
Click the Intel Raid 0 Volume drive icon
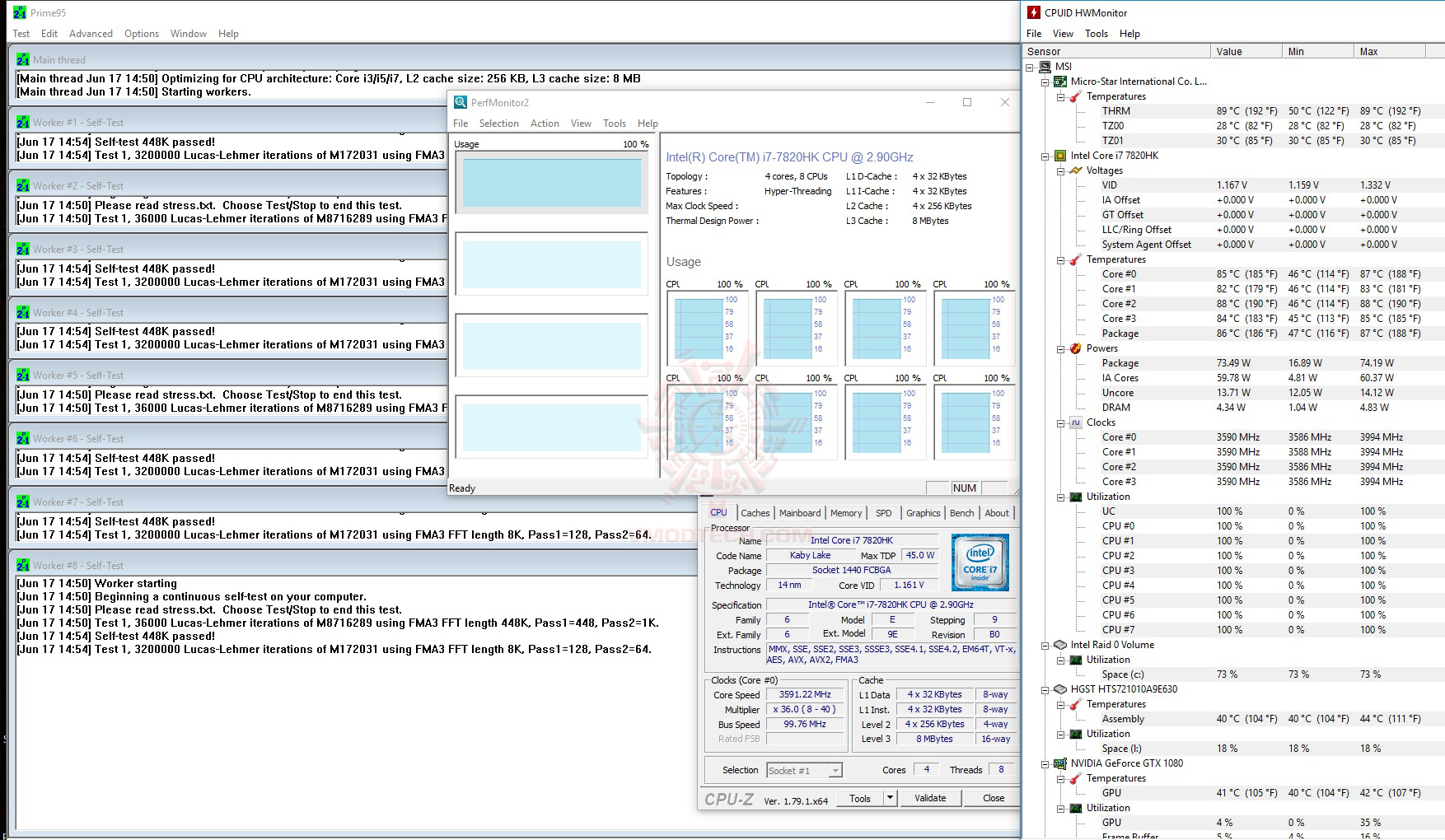[x=1060, y=645]
